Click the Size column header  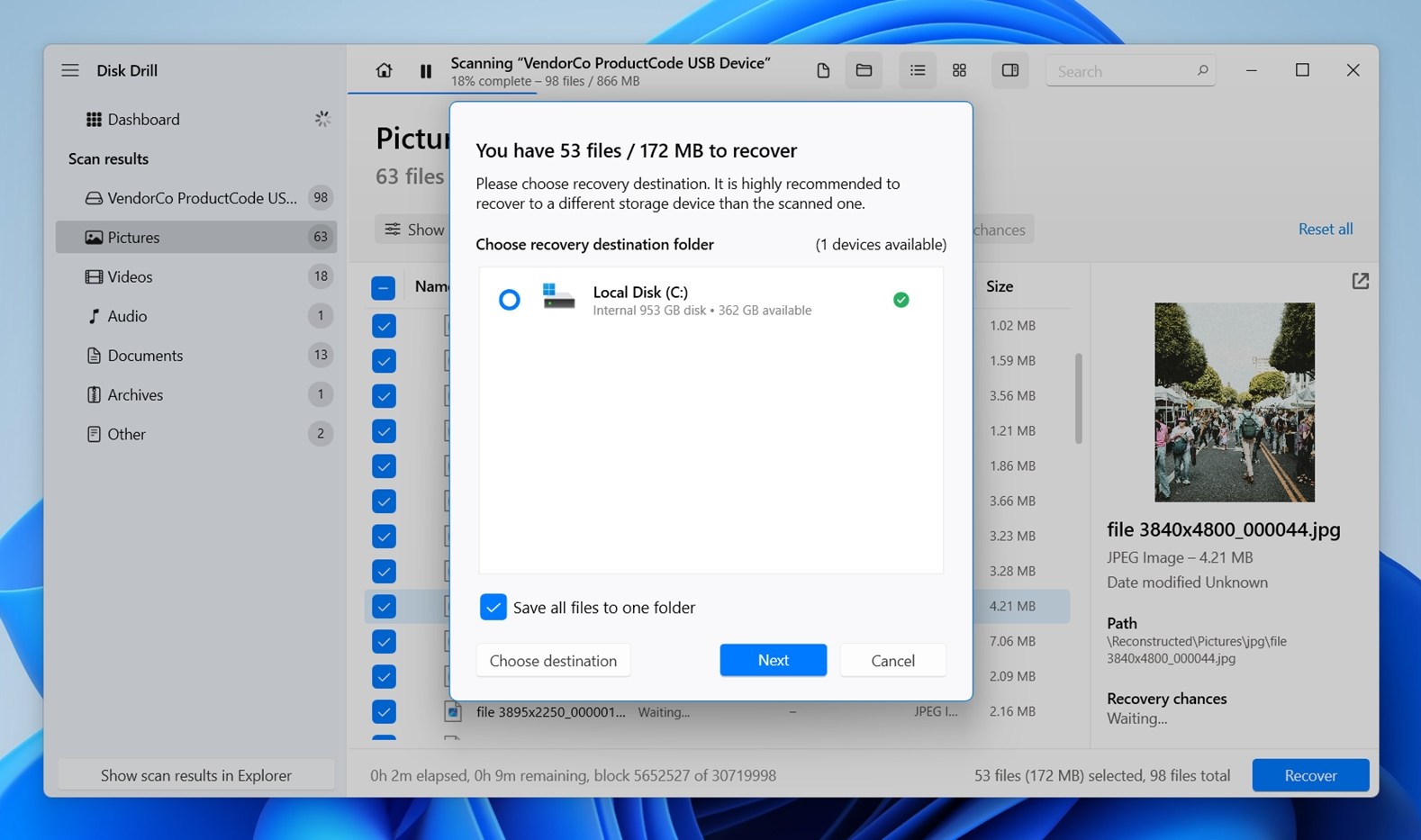1000,286
